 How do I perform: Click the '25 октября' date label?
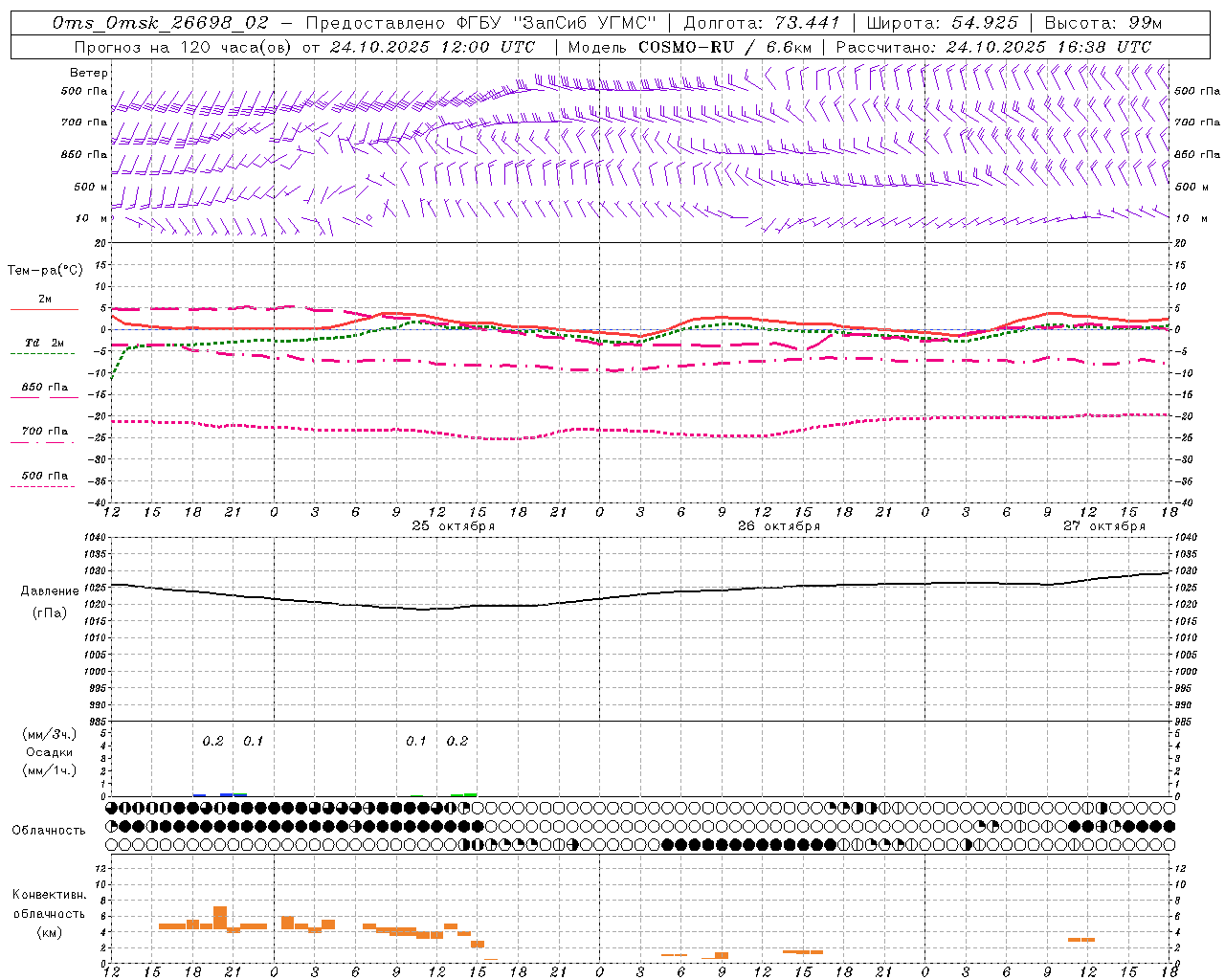[x=454, y=526]
